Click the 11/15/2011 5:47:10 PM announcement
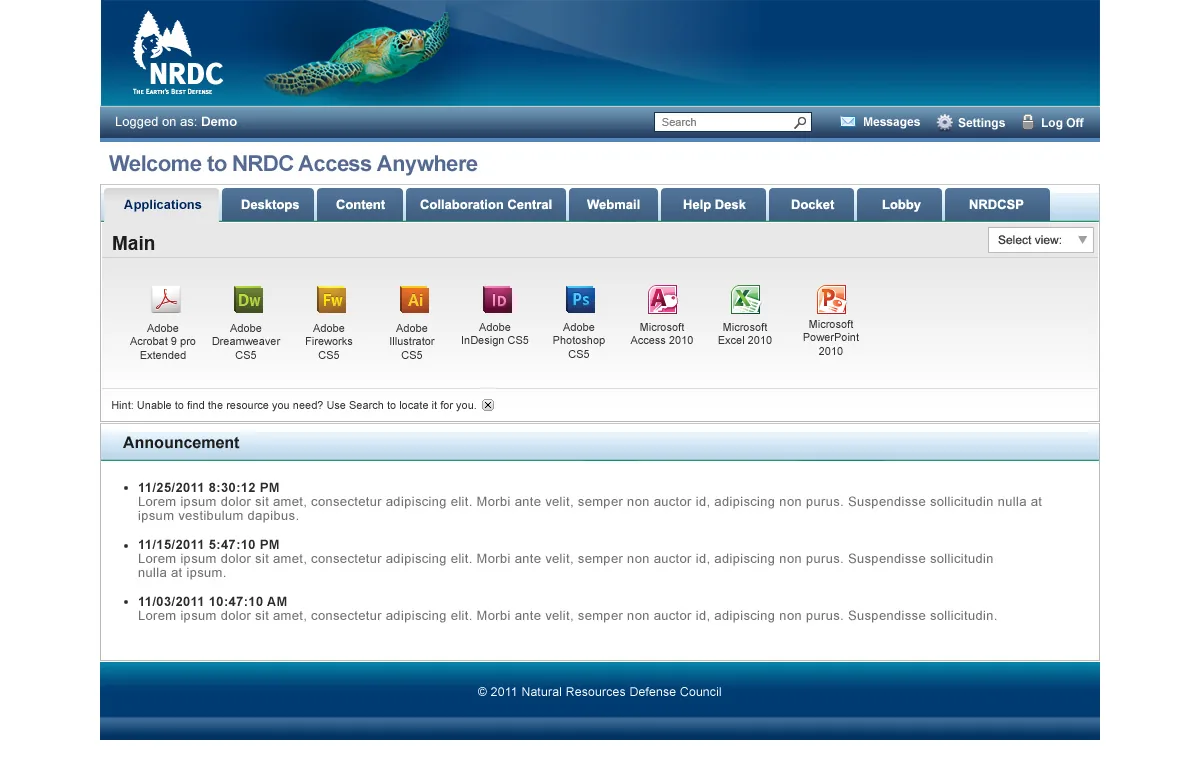The image size is (1200, 780). pos(209,545)
